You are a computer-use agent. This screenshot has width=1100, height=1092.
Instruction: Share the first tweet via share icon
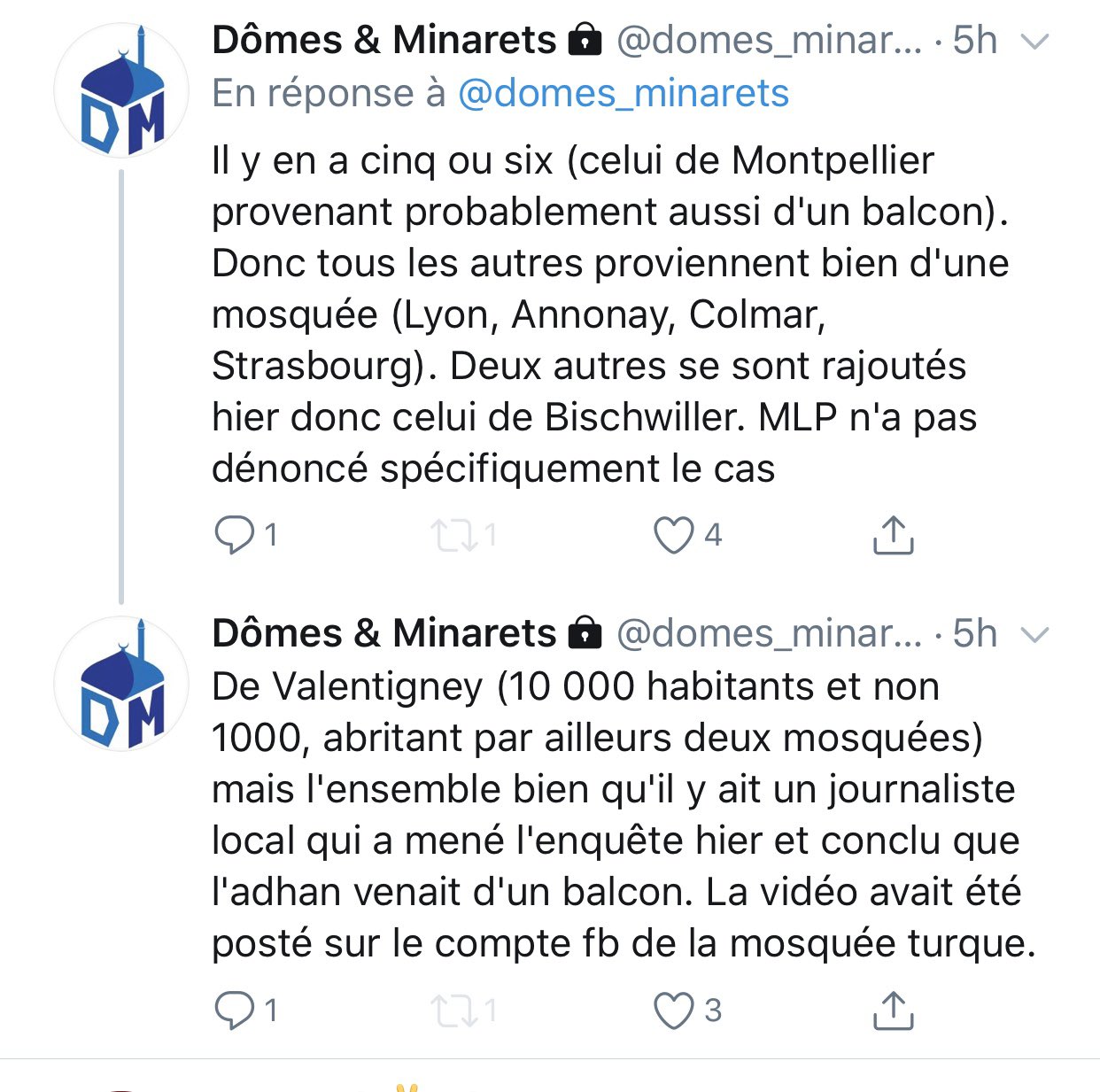coord(893,535)
